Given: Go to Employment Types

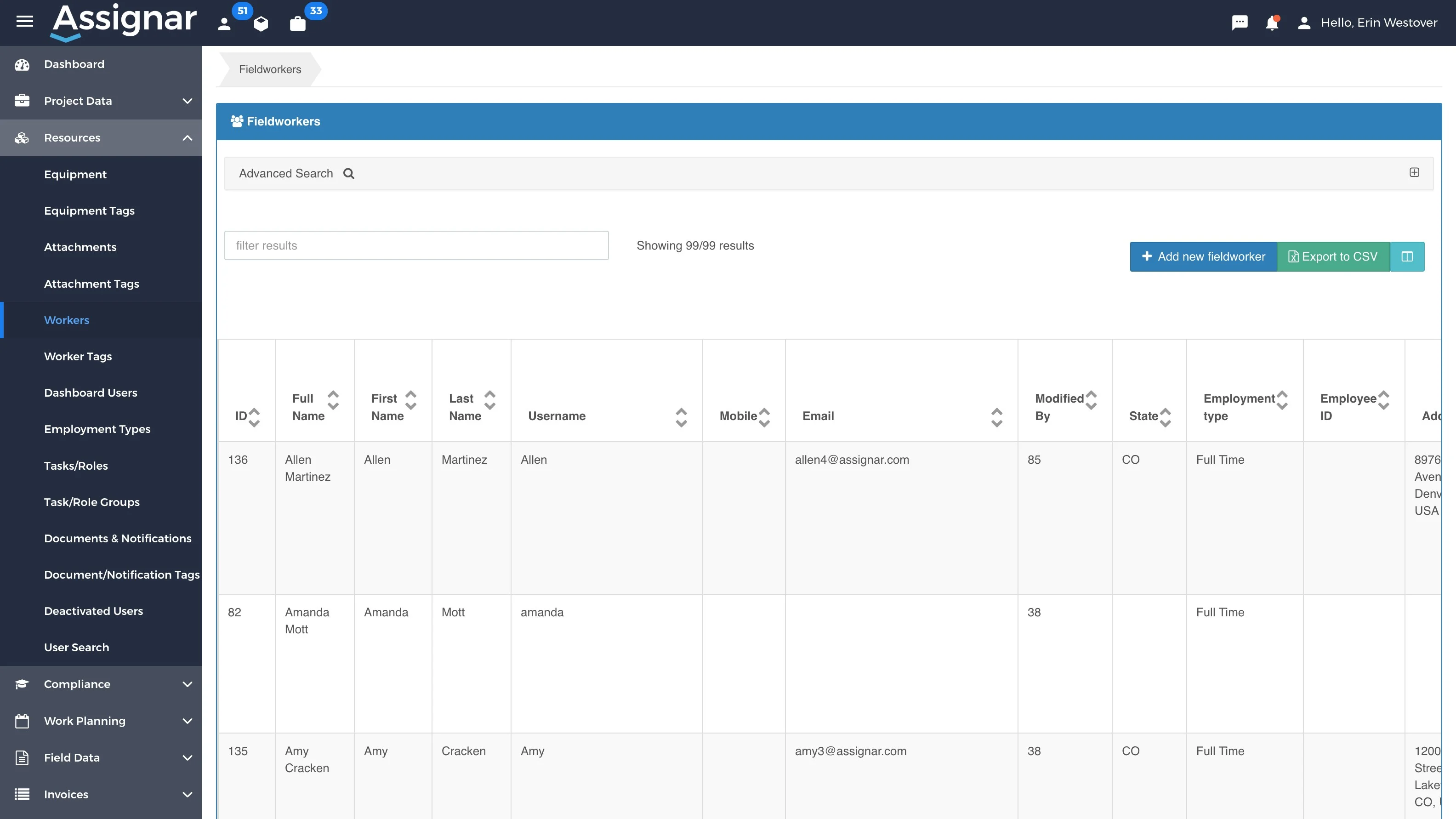Looking at the screenshot, I should click(101, 429).
